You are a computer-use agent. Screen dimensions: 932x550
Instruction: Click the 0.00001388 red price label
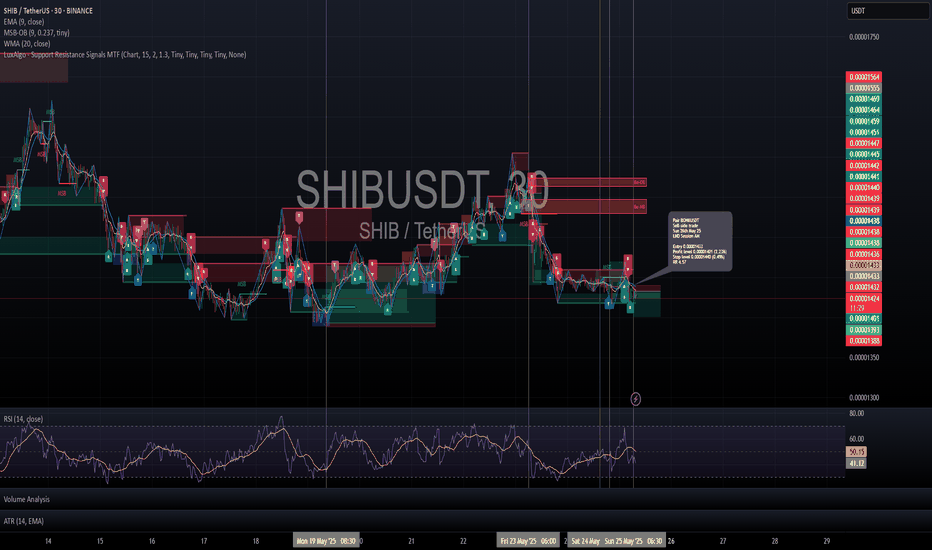click(864, 341)
